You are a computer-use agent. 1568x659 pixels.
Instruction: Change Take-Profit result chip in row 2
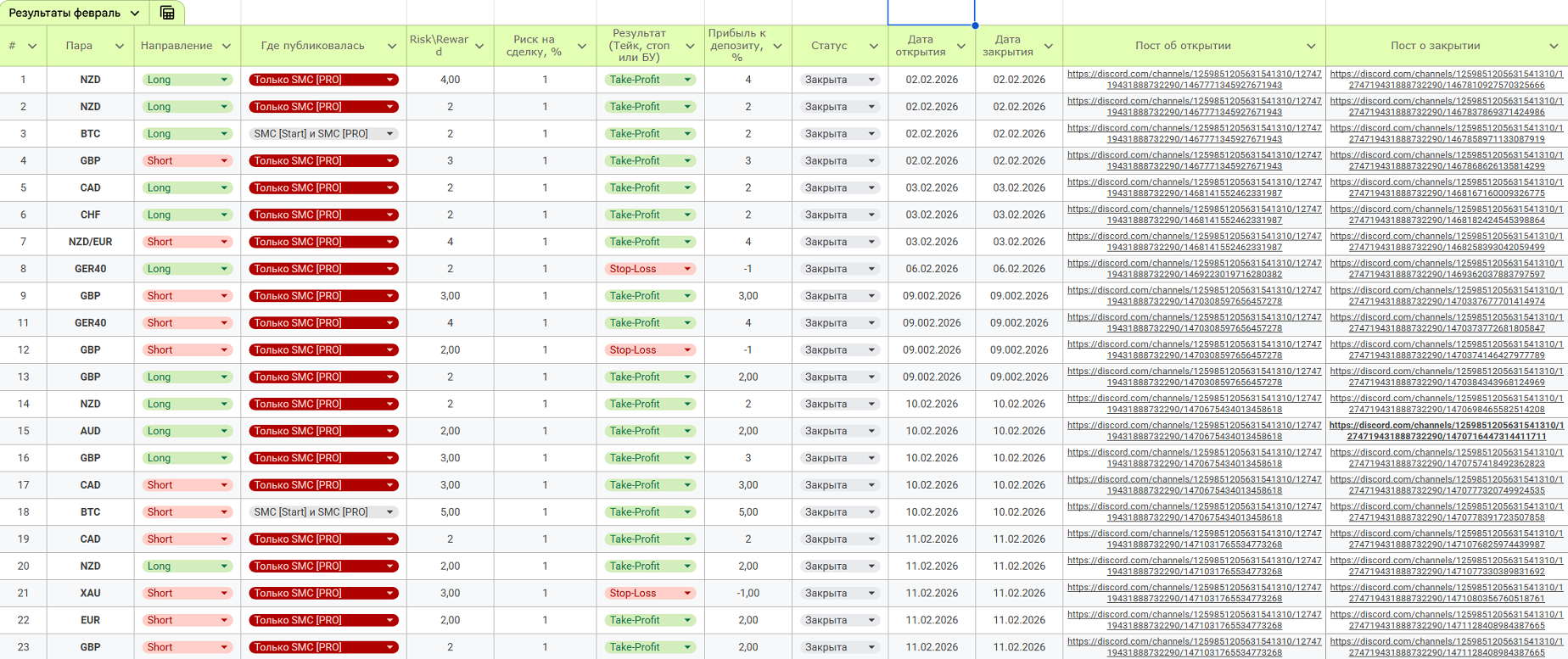point(650,107)
